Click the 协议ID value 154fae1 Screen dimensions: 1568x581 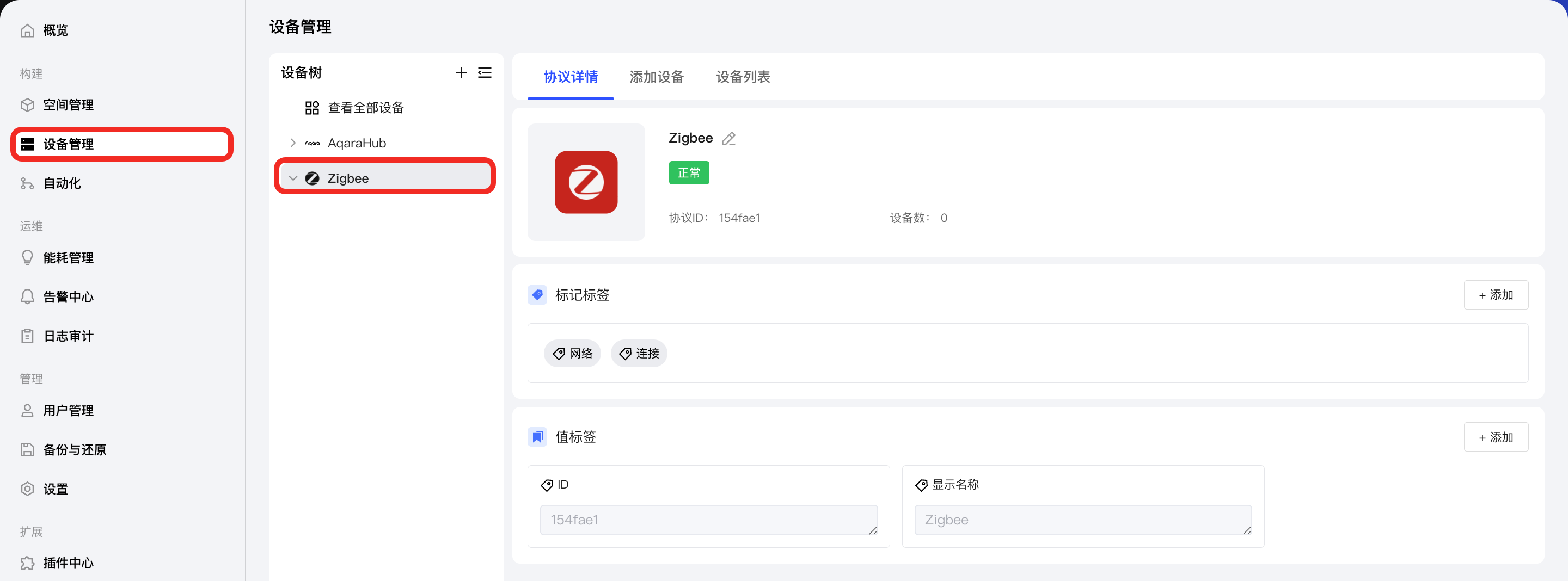pyautogui.click(x=739, y=218)
